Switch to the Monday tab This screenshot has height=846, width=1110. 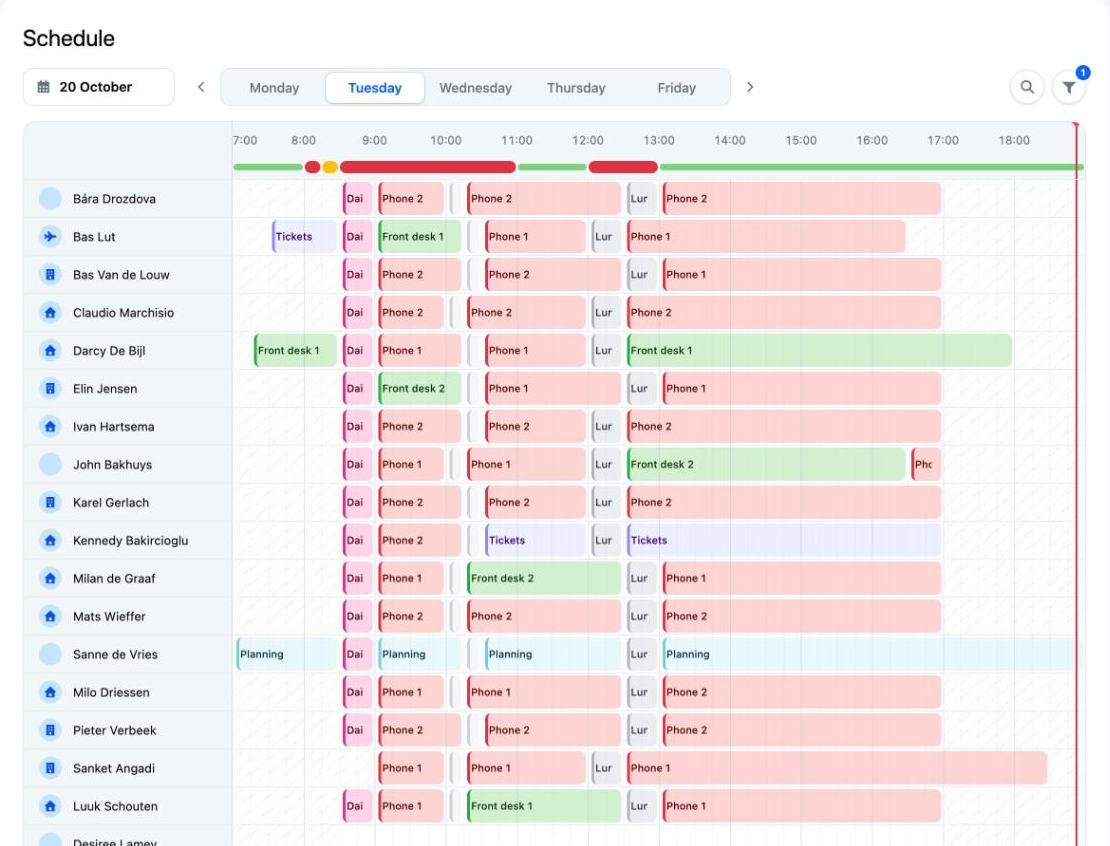click(x=274, y=88)
